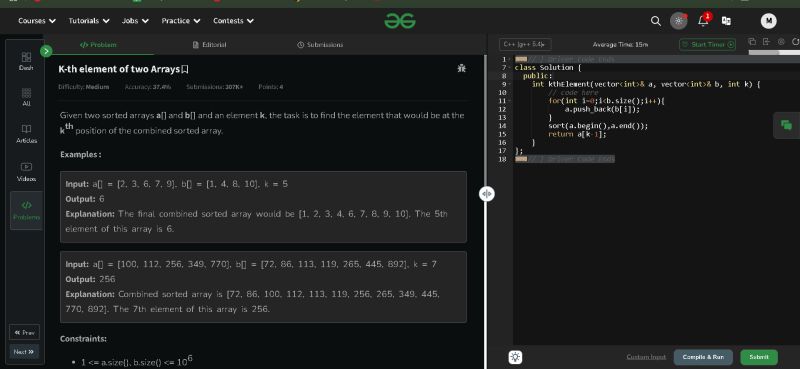Switch to the Editorial tab
This screenshot has width=800, height=369.
click(210, 45)
